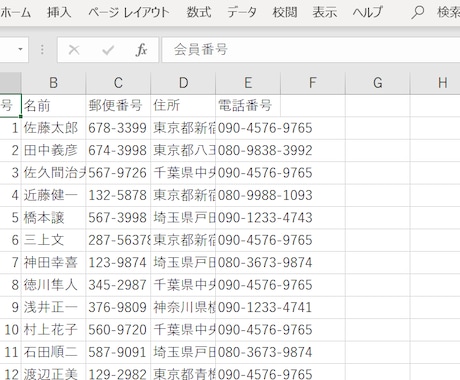Screen dimensions: 460x380
Task: Select phone number cell 090-1233-4743
Action: click(248, 218)
